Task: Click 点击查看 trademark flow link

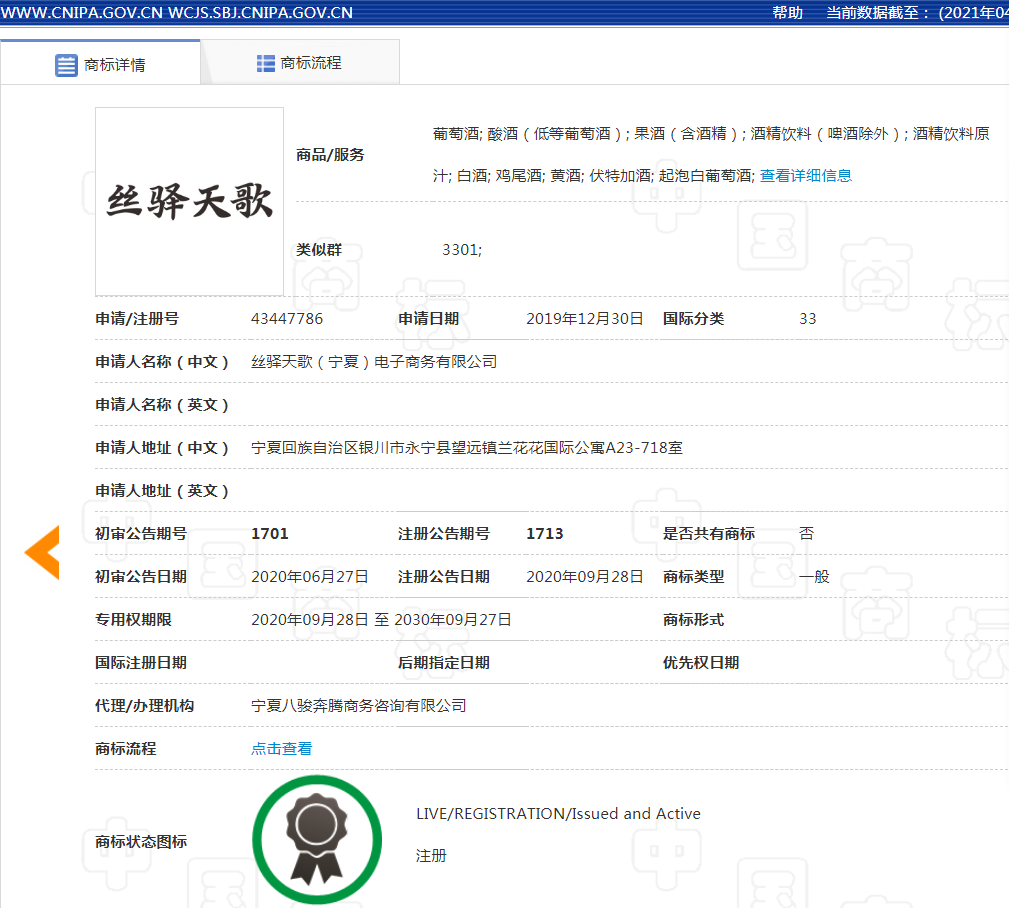Action: [x=281, y=748]
